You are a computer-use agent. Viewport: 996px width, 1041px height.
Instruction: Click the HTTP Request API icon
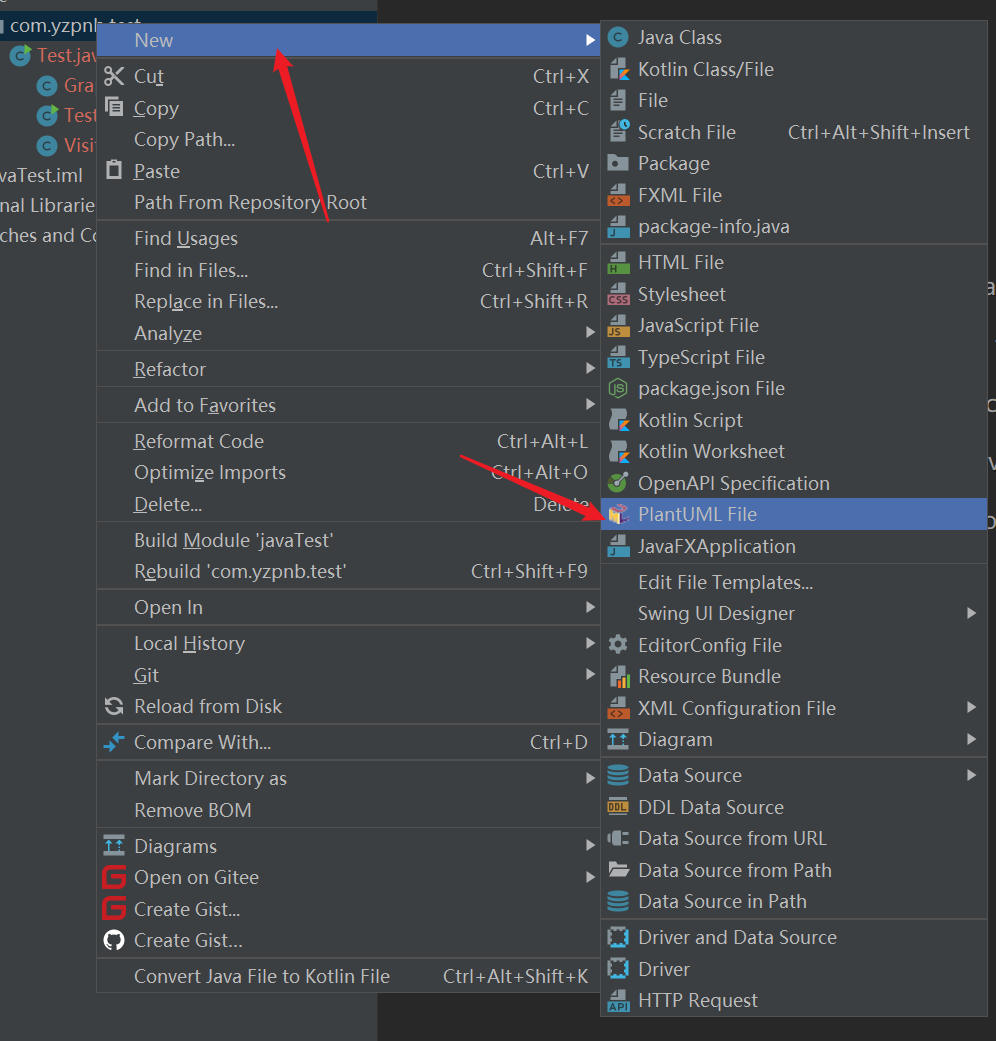[x=618, y=1000]
